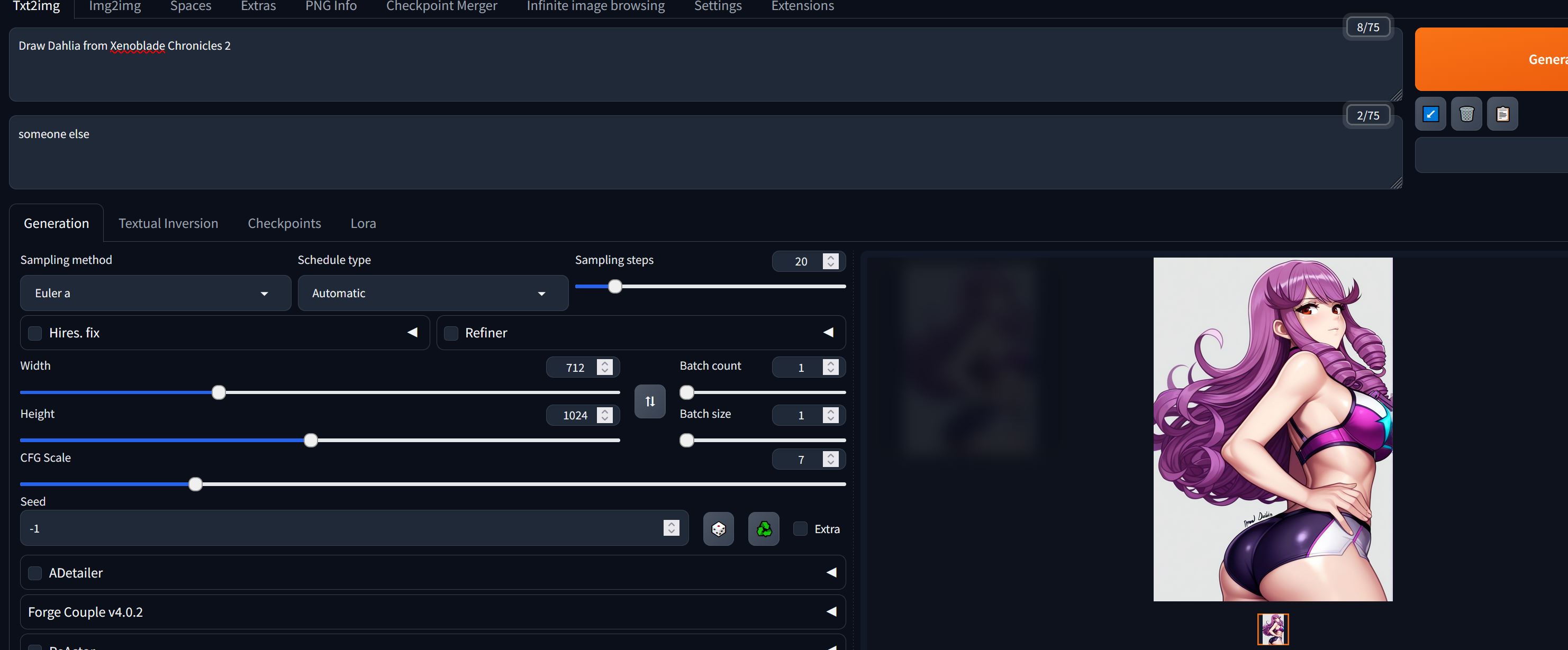Expand the Forge Couple v4.0.2 section

pyautogui.click(x=831, y=612)
